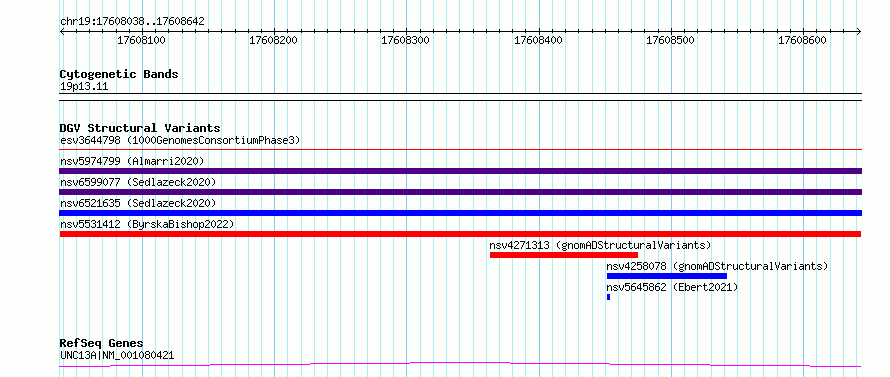Screen dimensions: 890x377
Task: Open the nsv6521635 (Sedlazeck2020) label
Action: point(138,203)
